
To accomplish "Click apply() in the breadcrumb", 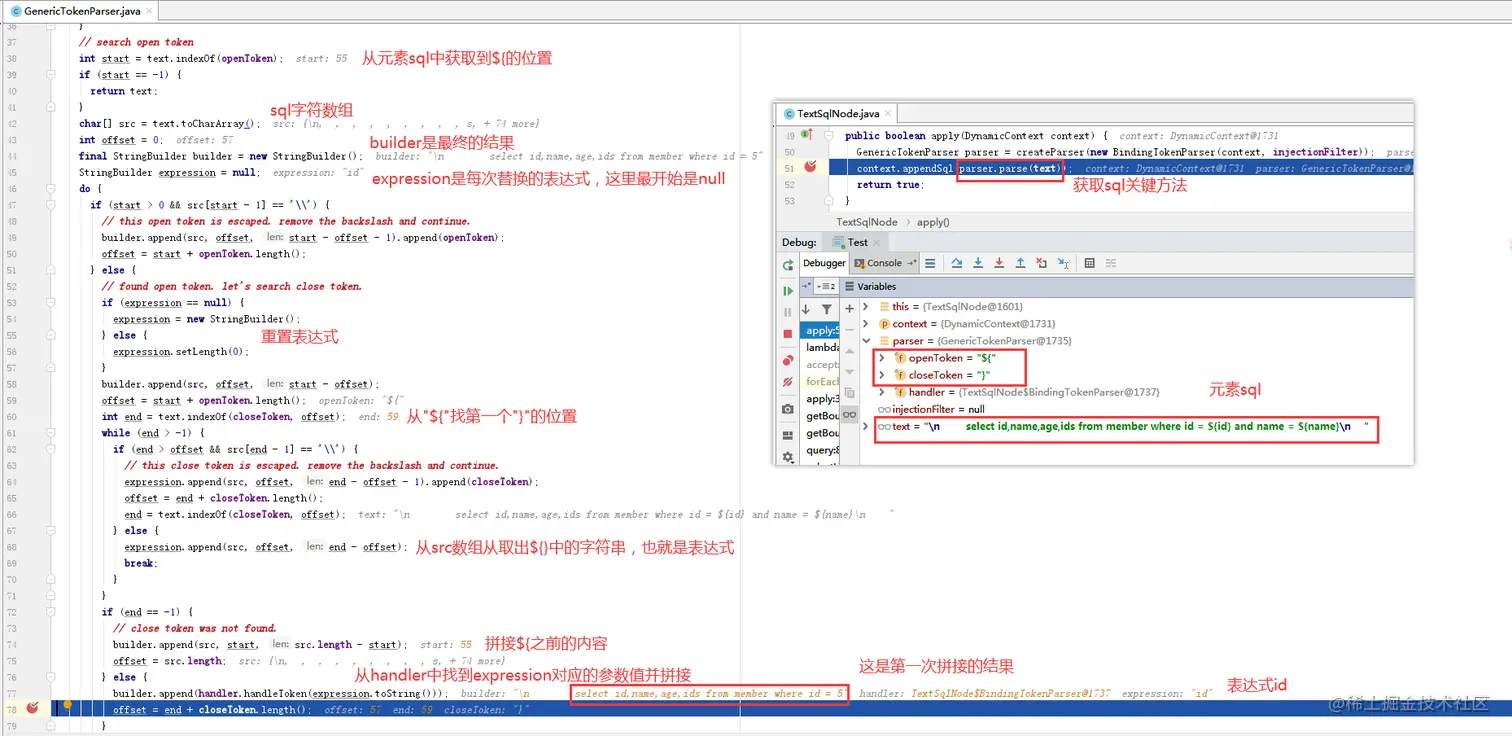I will [933, 222].
